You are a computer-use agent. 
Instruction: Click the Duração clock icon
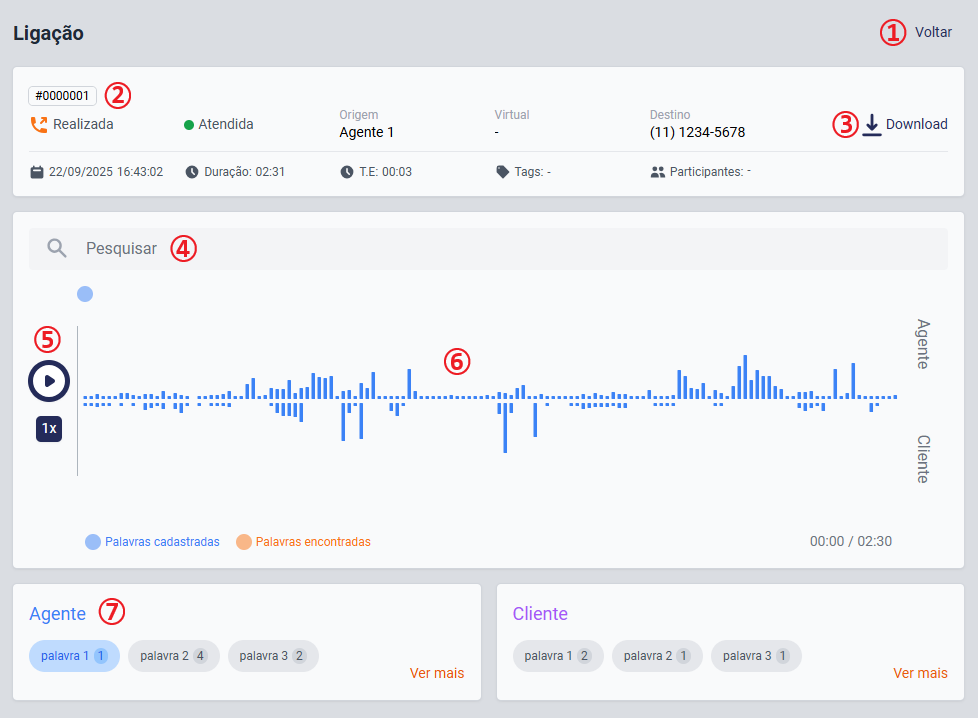click(x=192, y=172)
